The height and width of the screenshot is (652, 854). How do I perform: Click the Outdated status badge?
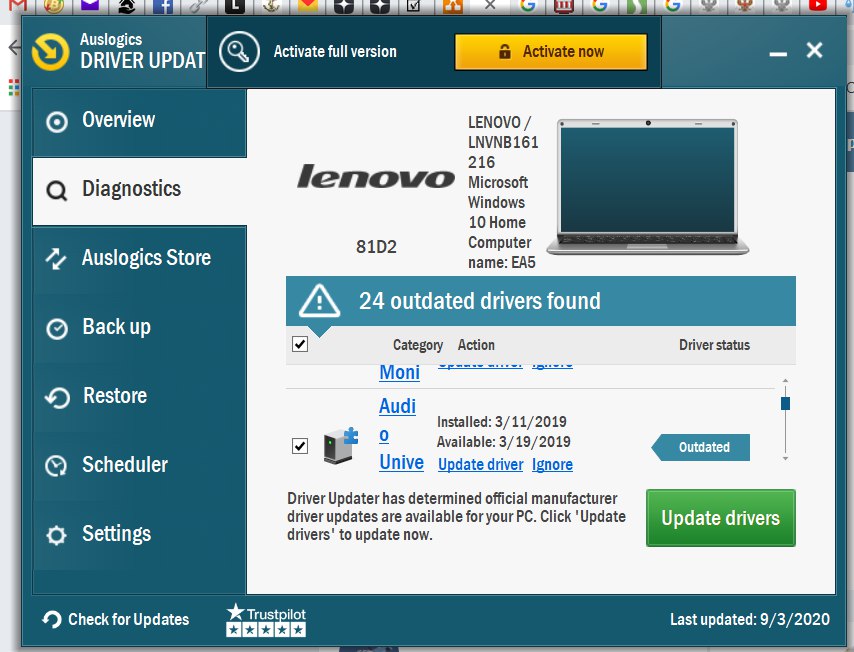coord(700,447)
